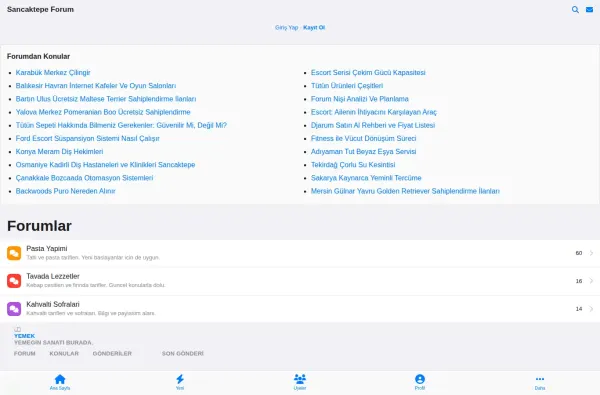Click the FORUM column header
This screenshot has height=395, width=600.
coord(24,353)
